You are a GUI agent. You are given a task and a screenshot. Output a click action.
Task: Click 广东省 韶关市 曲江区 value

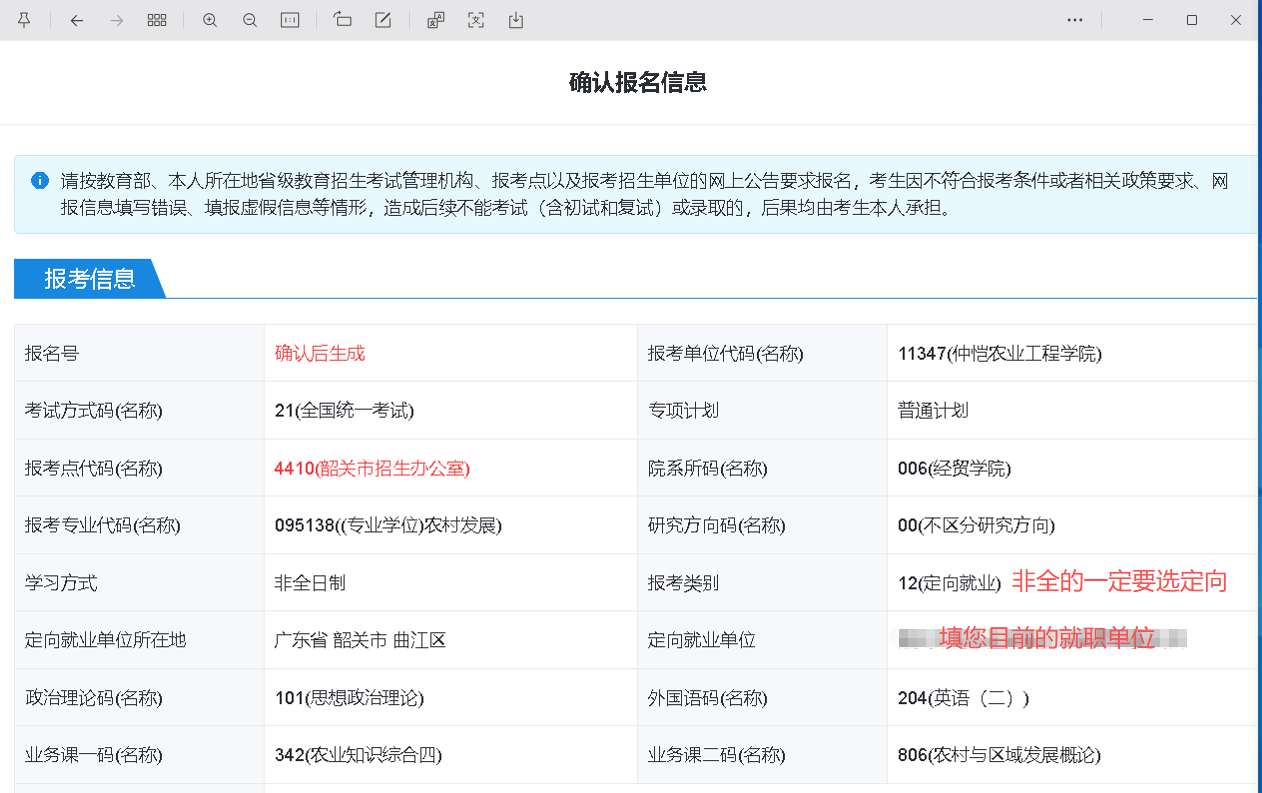coord(360,640)
